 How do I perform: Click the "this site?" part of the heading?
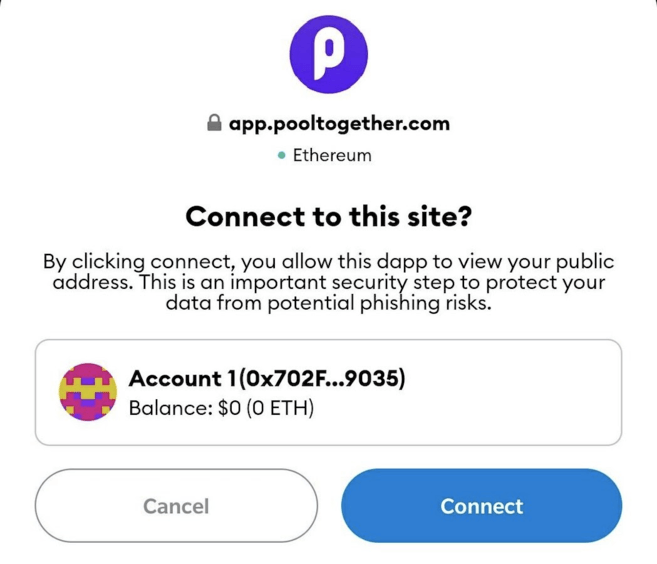pyautogui.click(x=412, y=216)
